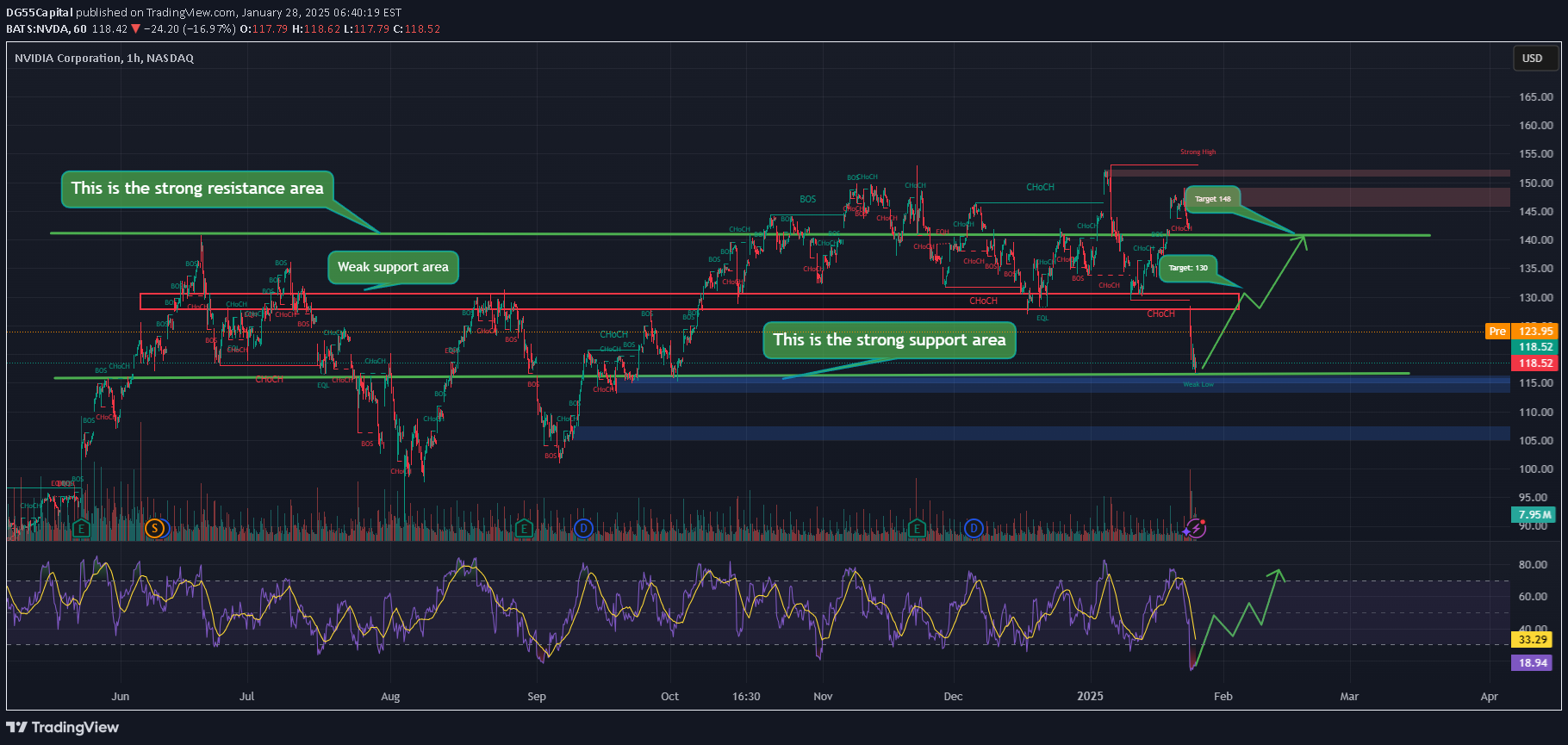
Task: Click the Jun label on time axis
Action: pos(121,696)
